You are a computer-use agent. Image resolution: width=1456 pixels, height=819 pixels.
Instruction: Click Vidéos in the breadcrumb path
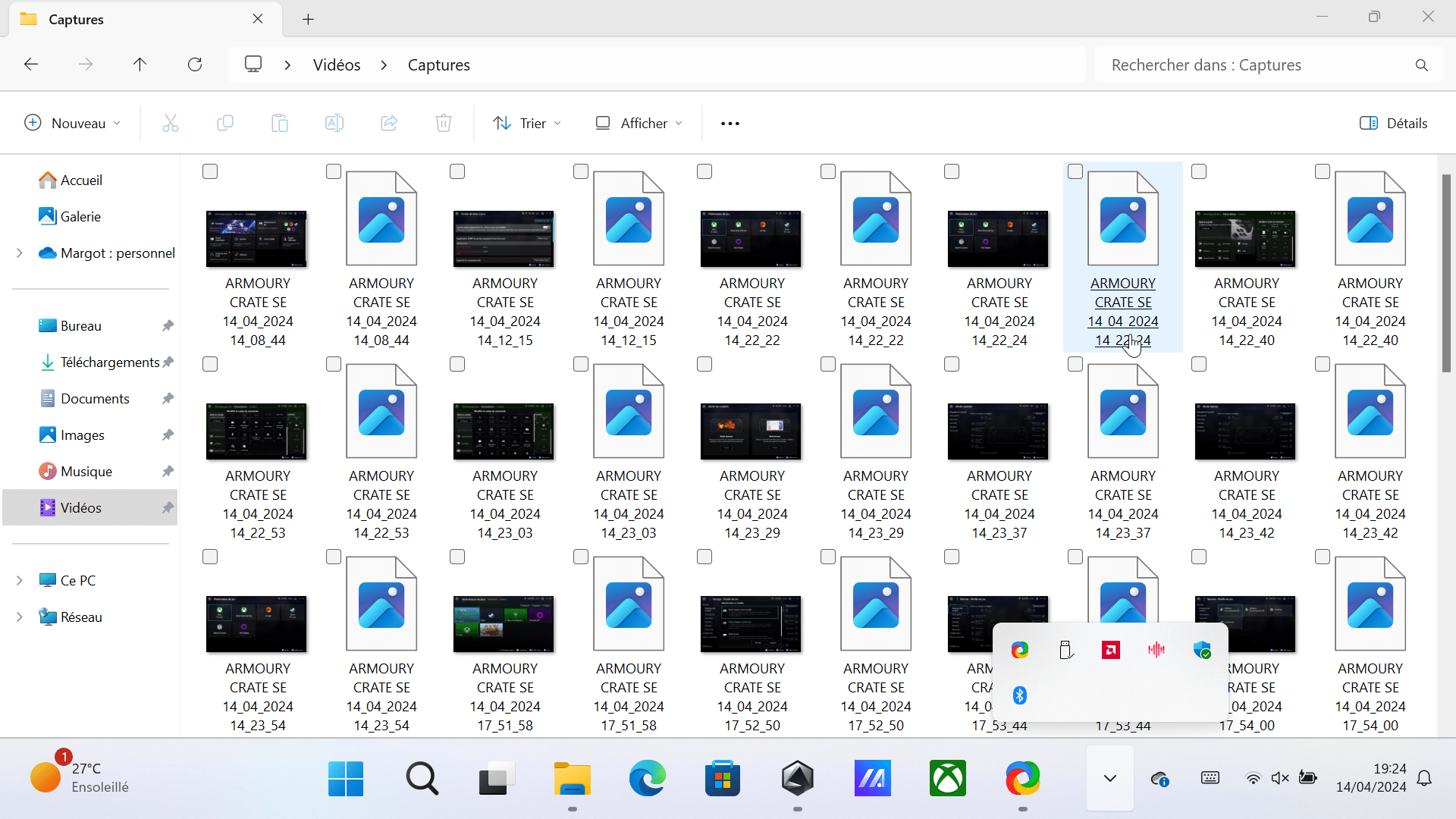(337, 65)
